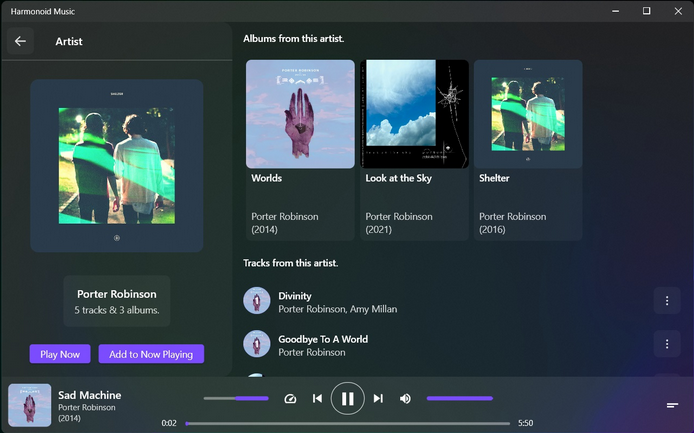Image resolution: width=694 pixels, height=433 pixels.
Task: Click the 5:50 total duration label
Action: point(525,423)
